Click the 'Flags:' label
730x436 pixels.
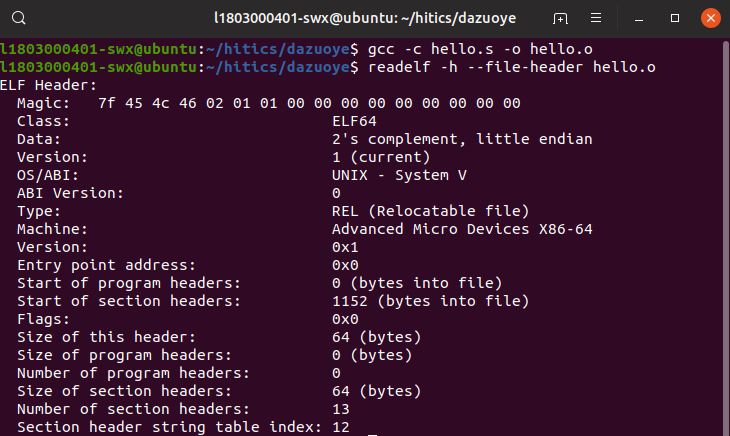(43, 319)
